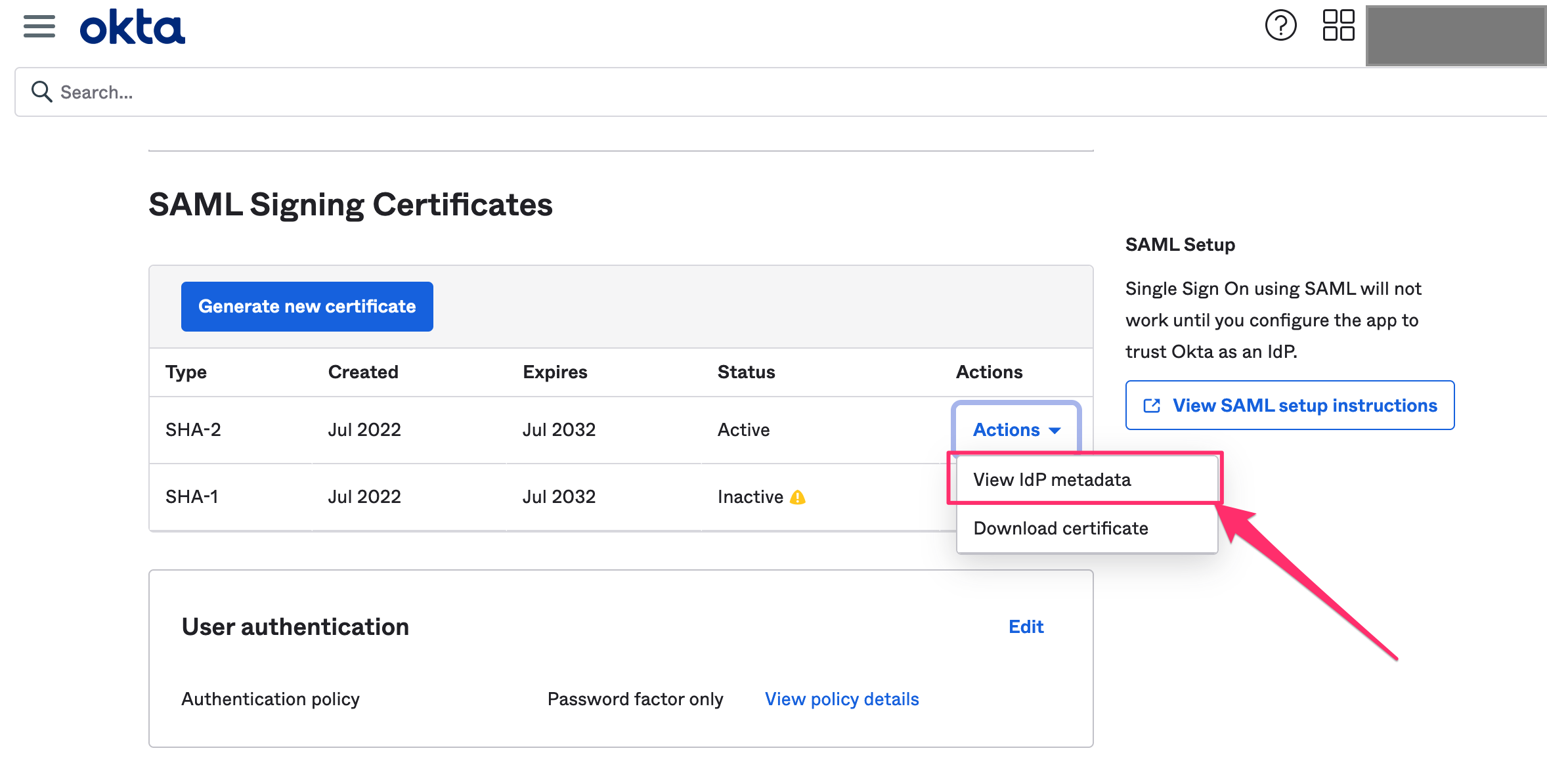Follow the View policy details link
Screen dimensions: 1547x784
pyautogui.click(x=841, y=699)
